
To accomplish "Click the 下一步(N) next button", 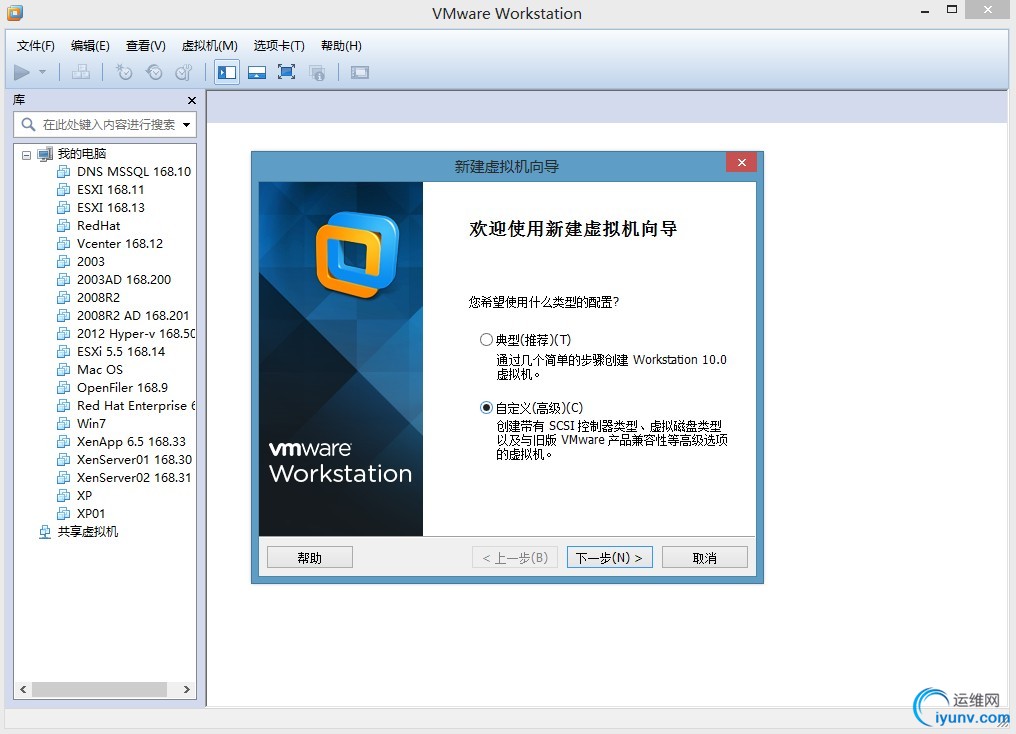I will tap(610, 558).
